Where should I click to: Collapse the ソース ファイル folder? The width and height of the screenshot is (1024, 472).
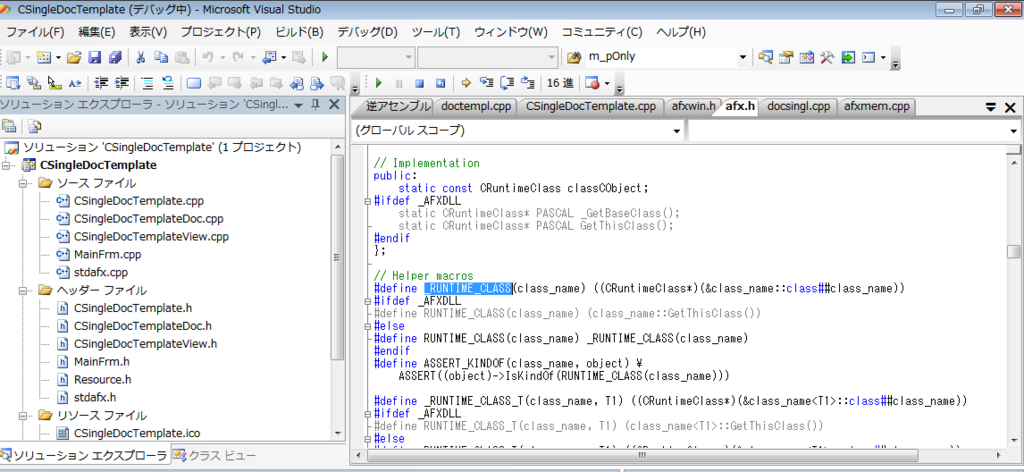25,183
